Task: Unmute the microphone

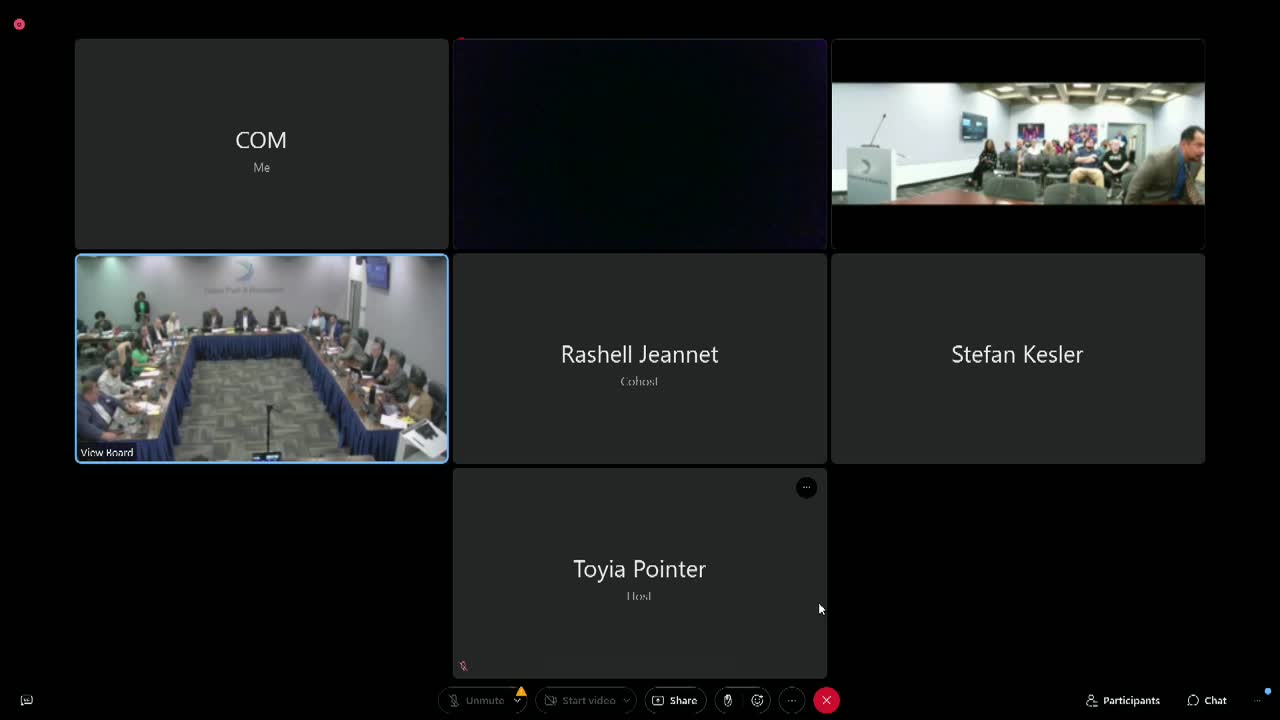Action: point(477,700)
